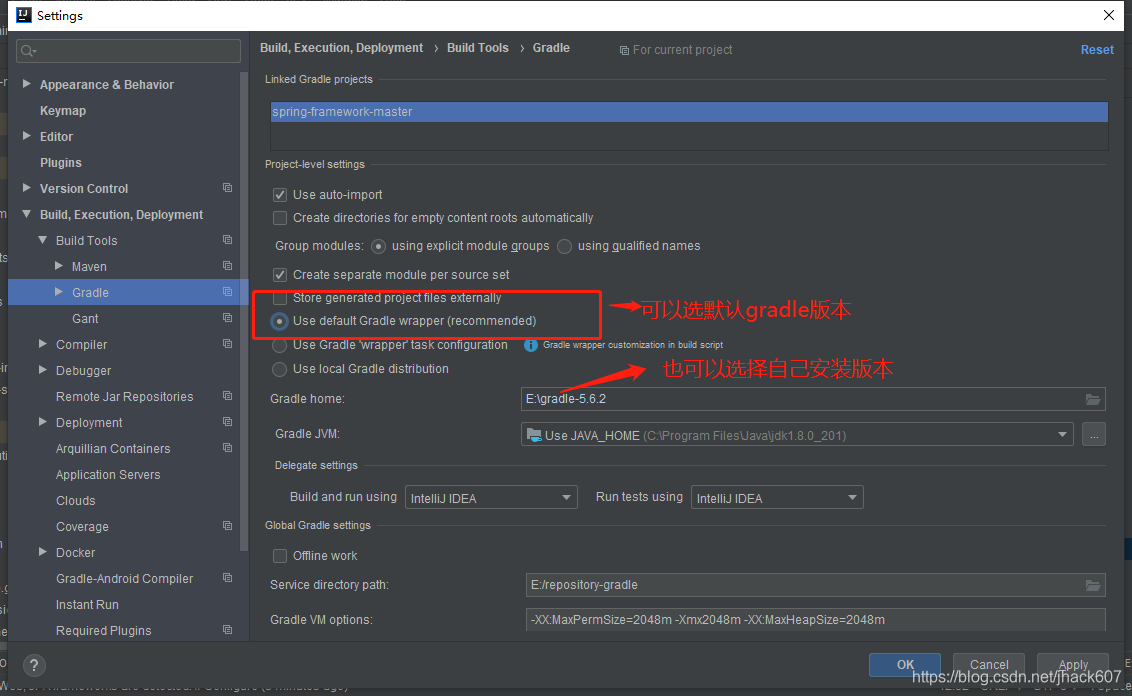This screenshot has height=696, width=1132.
Task: Click project-scope icon next to Build Tools
Action: click(227, 240)
